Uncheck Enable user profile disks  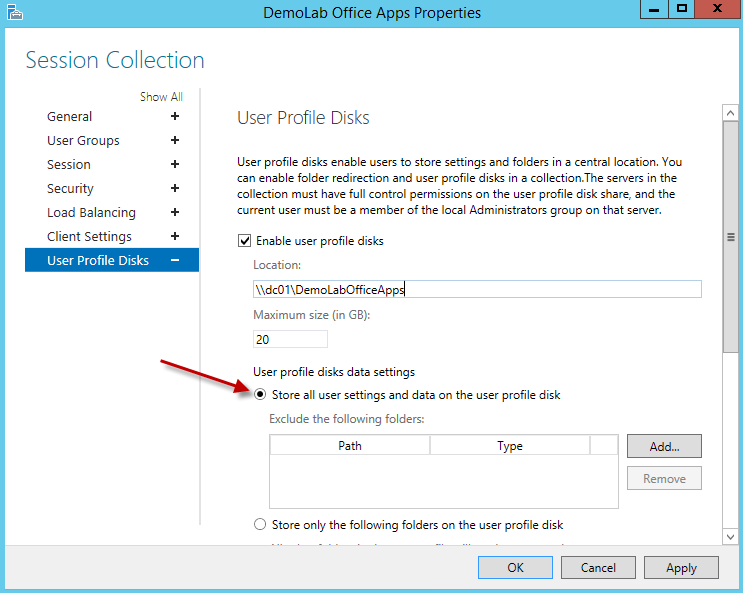click(244, 241)
